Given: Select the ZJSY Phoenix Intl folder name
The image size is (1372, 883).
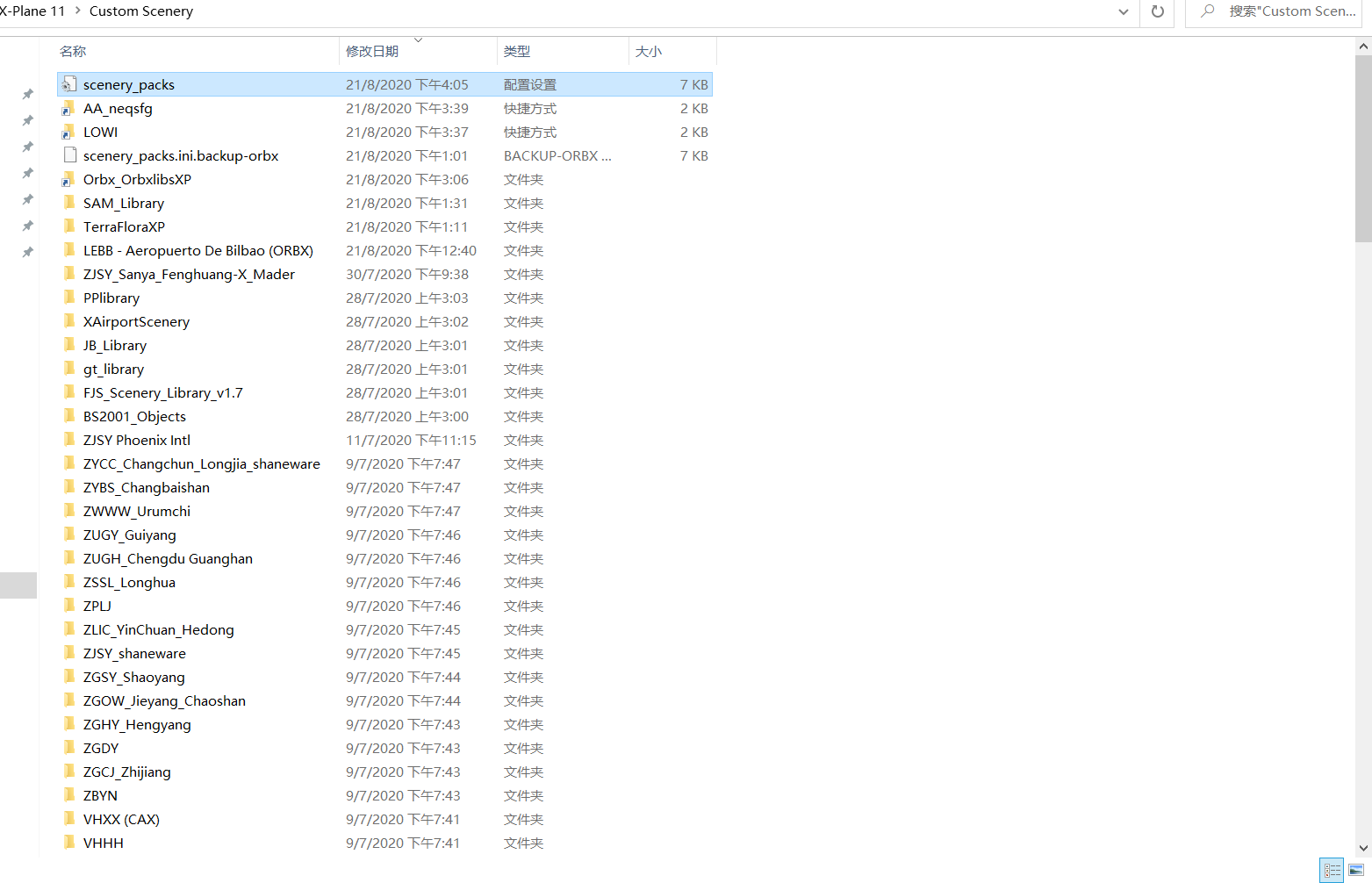Looking at the screenshot, I should pyautogui.click(x=137, y=440).
